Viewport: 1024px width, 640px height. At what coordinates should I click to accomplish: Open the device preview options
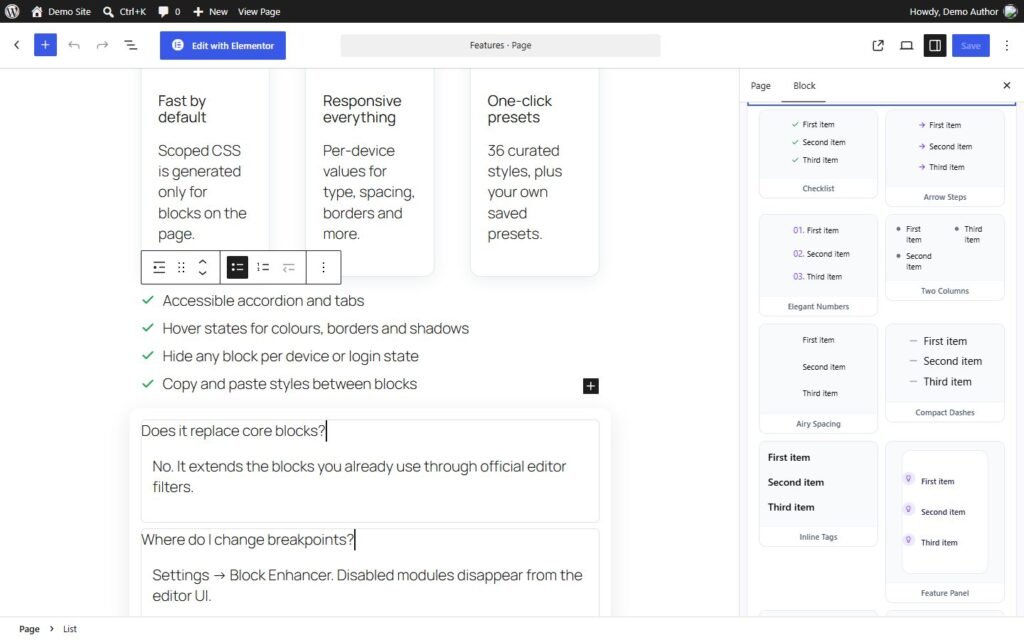pos(906,45)
